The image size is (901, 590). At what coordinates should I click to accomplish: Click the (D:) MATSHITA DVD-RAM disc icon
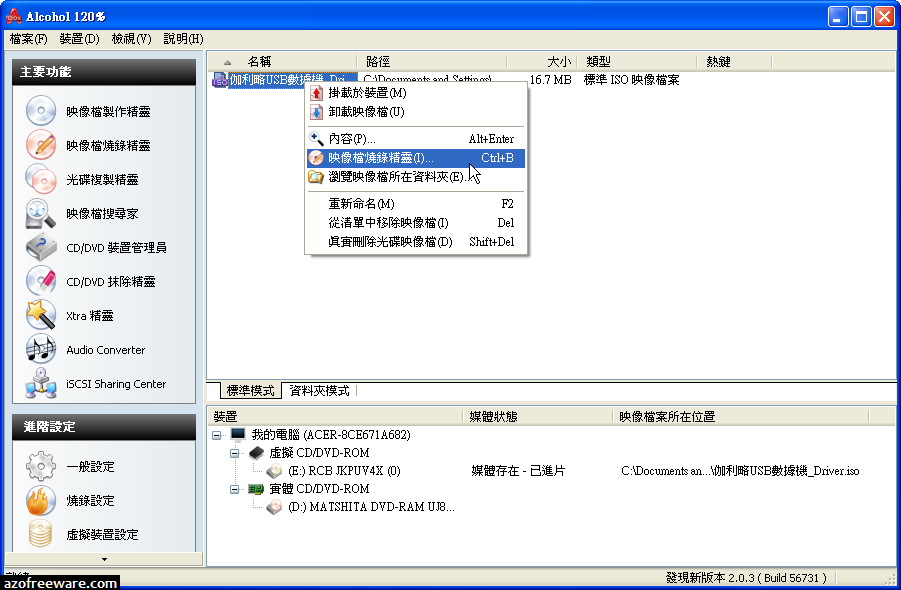(274, 507)
